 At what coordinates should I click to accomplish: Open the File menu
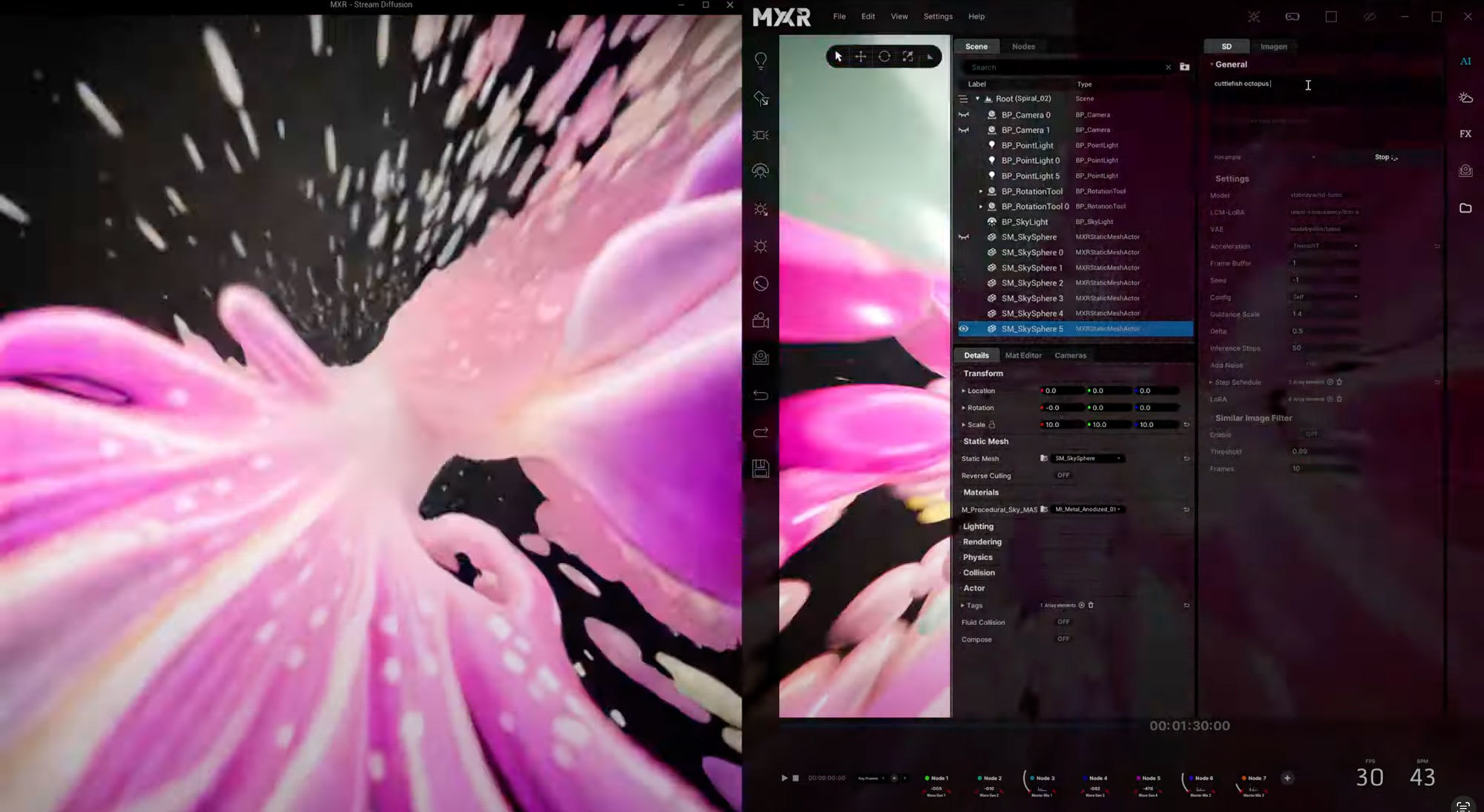click(x=839, y=16)
